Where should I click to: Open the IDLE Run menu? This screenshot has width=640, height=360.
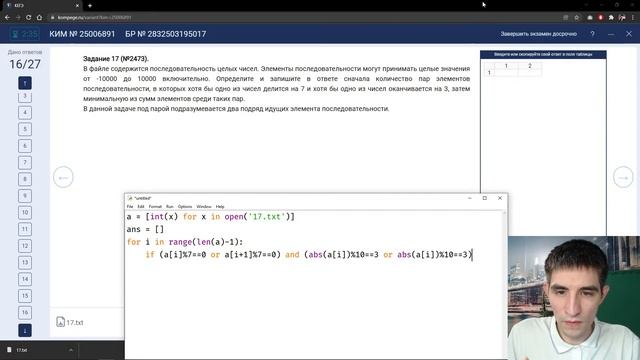click(x=170, y=207)
